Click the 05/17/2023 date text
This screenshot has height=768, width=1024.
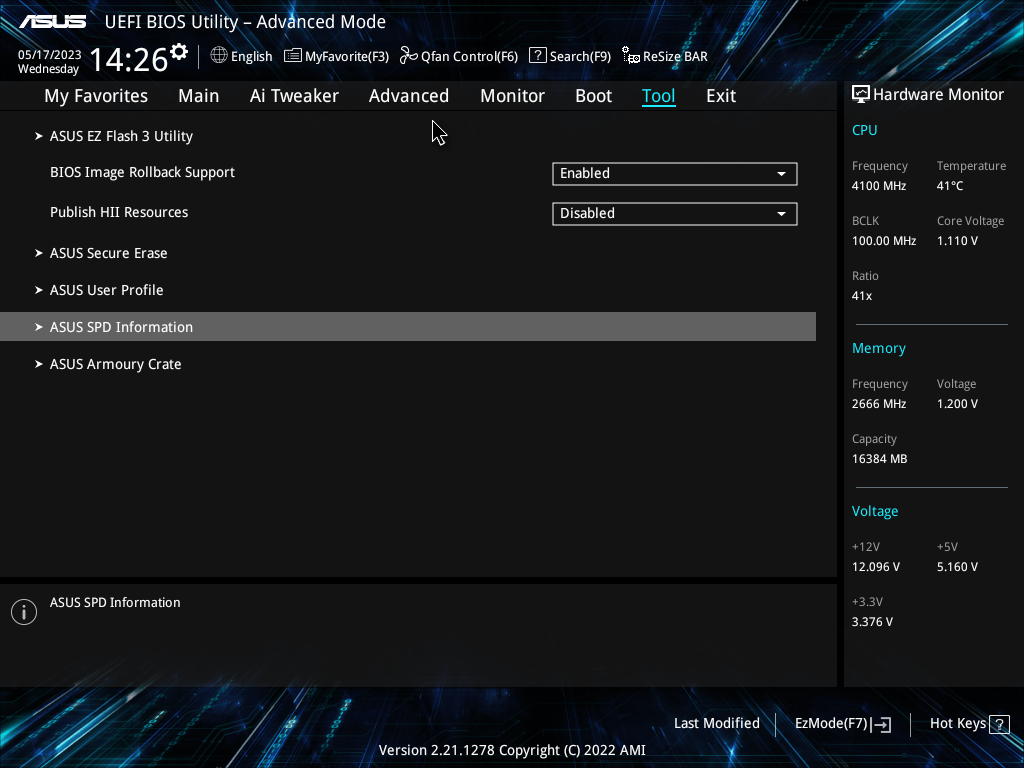point(50,55)
